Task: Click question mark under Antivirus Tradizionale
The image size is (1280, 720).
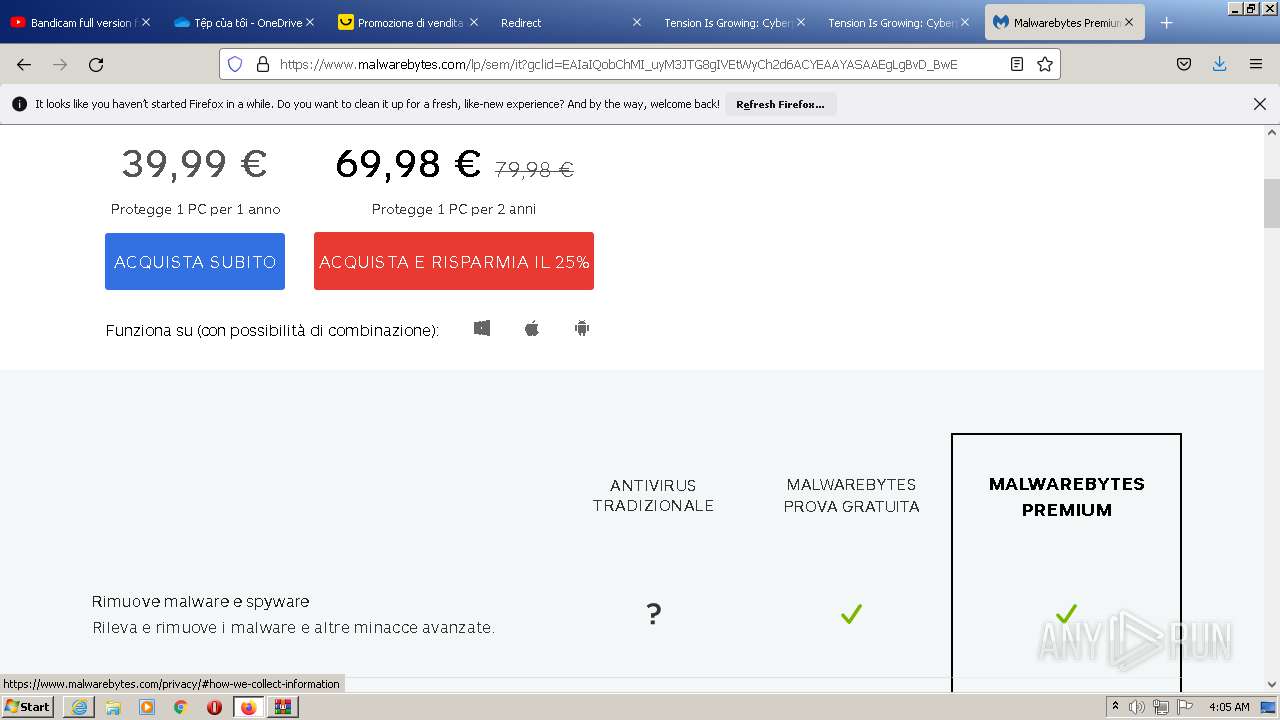Action: tap(653, 614)
